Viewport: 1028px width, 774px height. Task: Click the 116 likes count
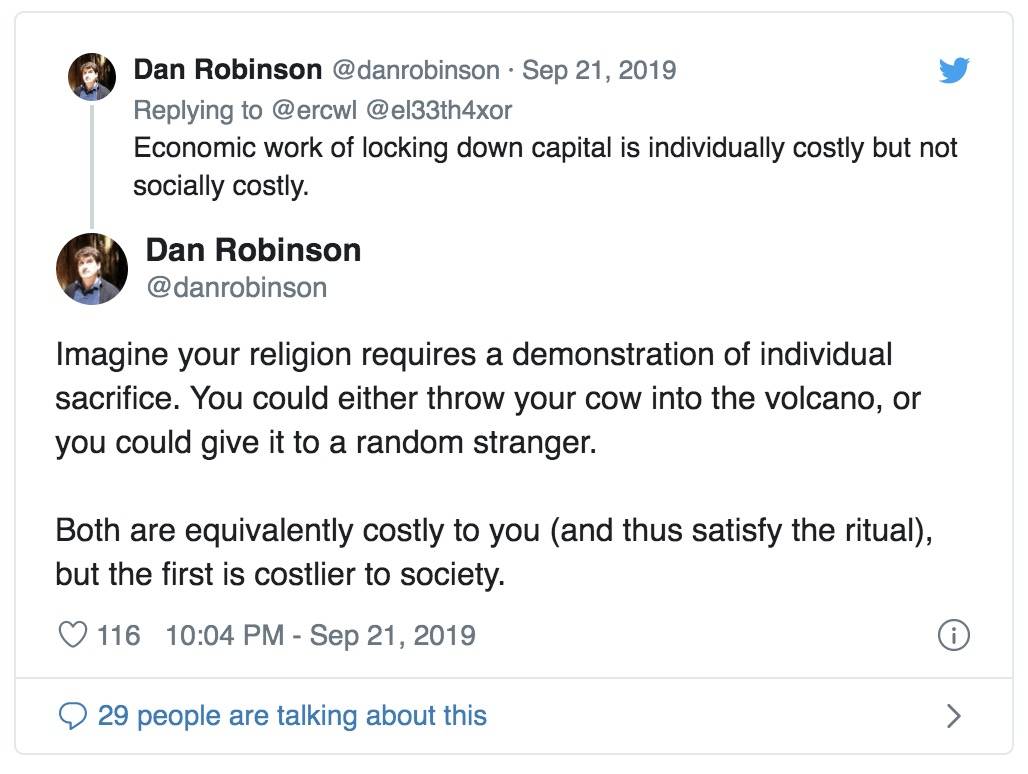click(119, 635)
